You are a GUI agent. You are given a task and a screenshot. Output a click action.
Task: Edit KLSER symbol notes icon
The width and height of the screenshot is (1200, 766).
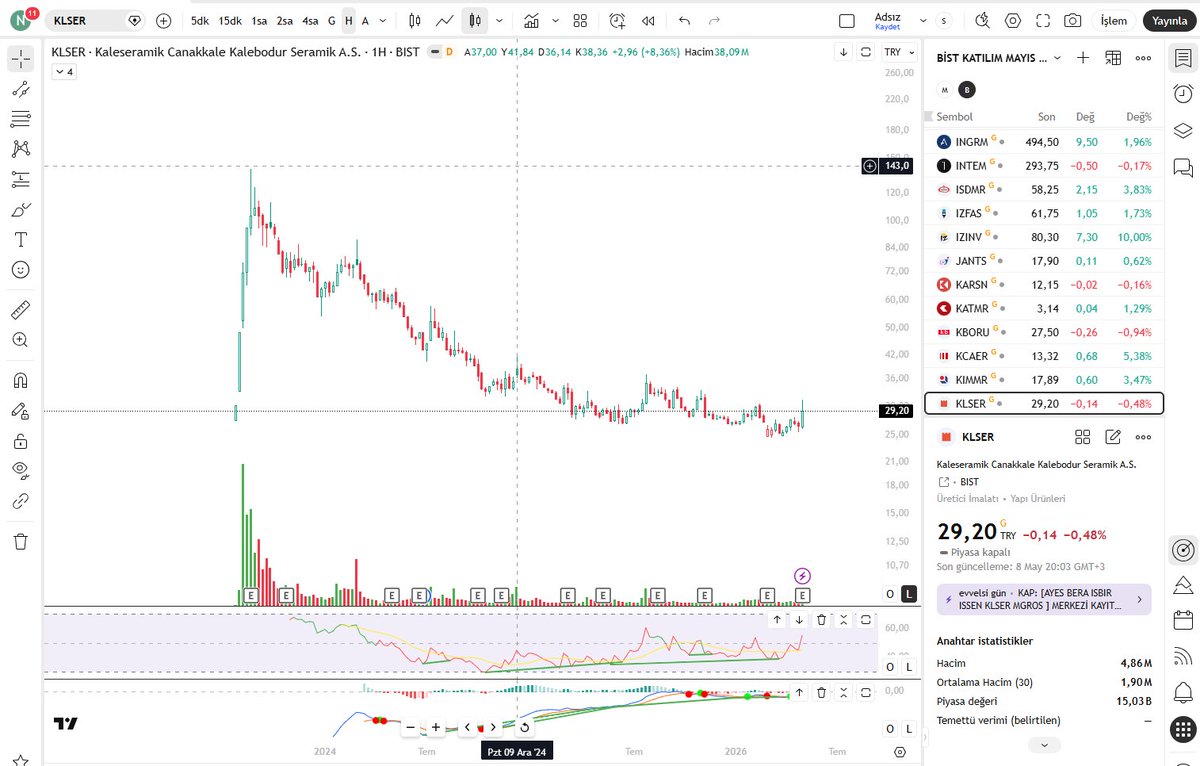[1113, 437]
